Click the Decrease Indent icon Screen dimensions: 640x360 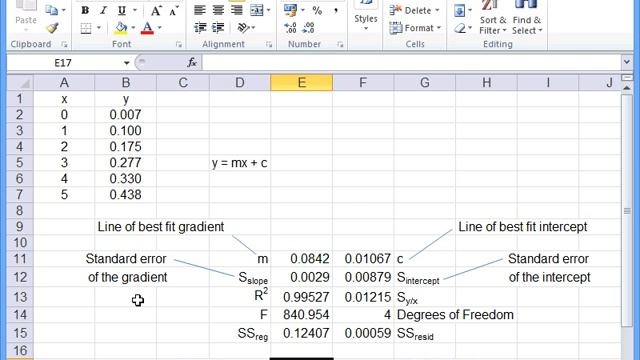200,28
